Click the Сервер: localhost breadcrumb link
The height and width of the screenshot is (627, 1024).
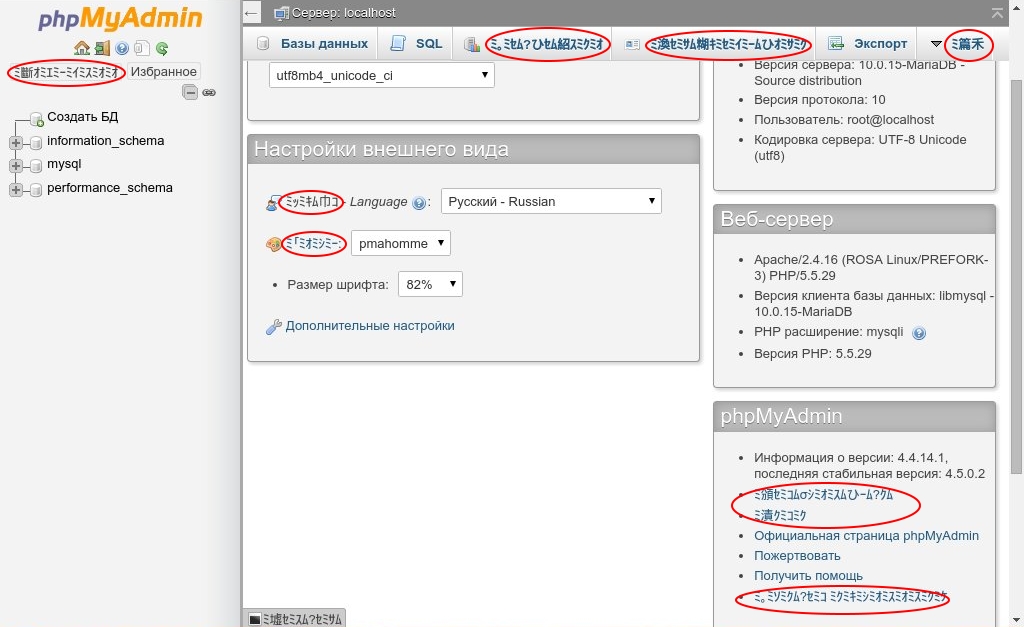click(344, 12)
